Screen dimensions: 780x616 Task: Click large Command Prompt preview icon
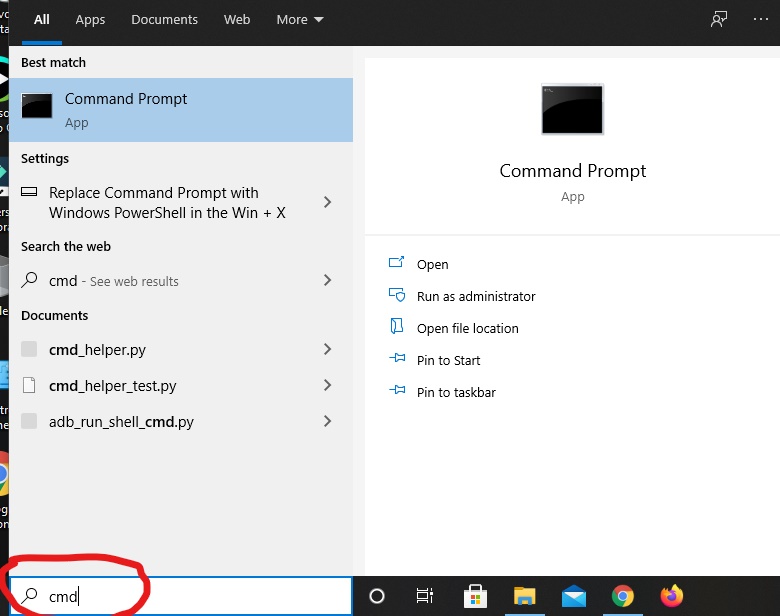[x=572, y=109]
